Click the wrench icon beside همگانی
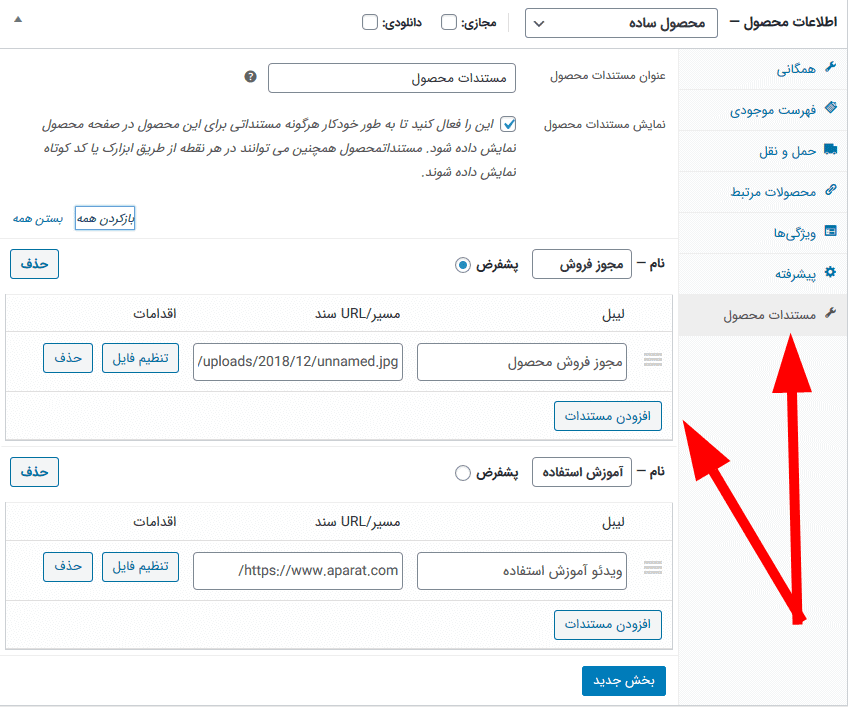The width and height of the screenshot is (848, 707). (x=830, y=68)
